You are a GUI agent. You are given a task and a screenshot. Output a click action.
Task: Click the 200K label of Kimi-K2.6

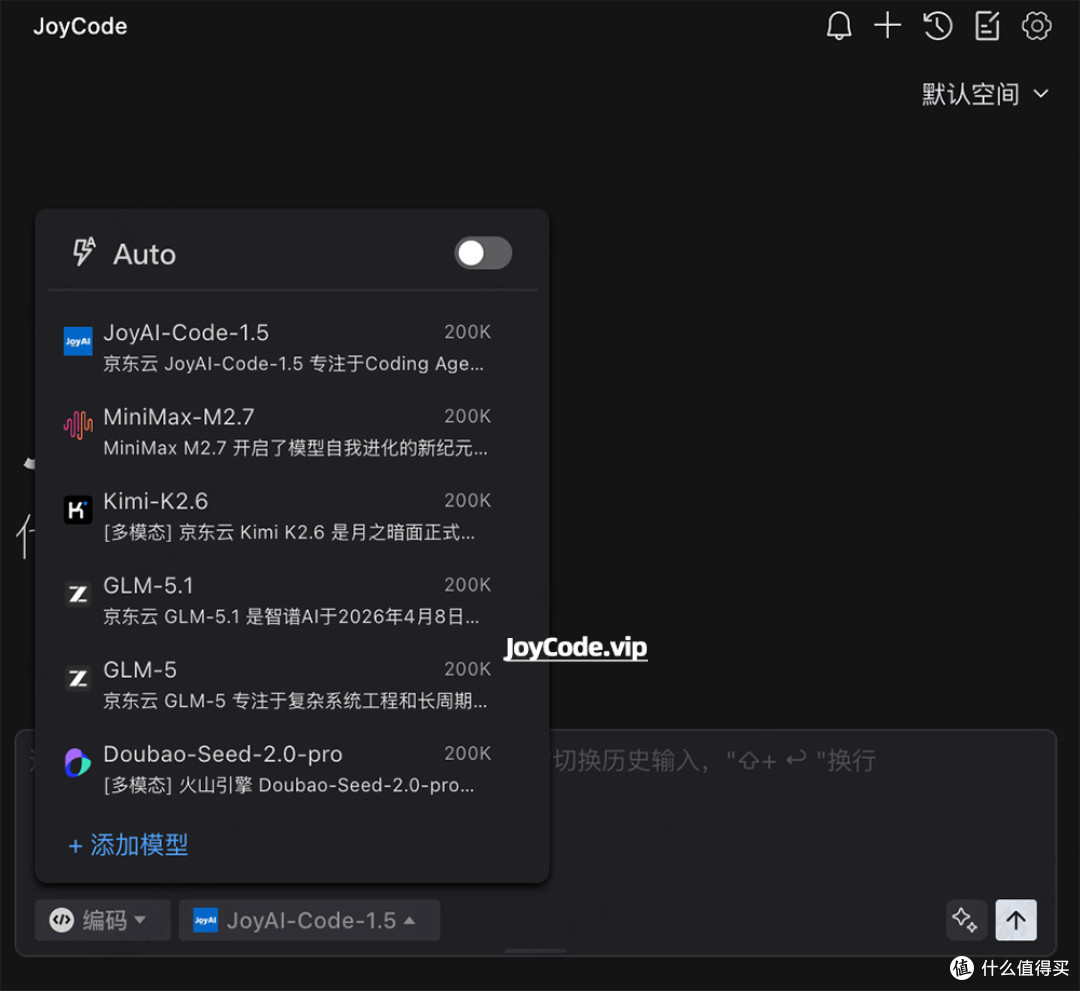click(467, 501)
